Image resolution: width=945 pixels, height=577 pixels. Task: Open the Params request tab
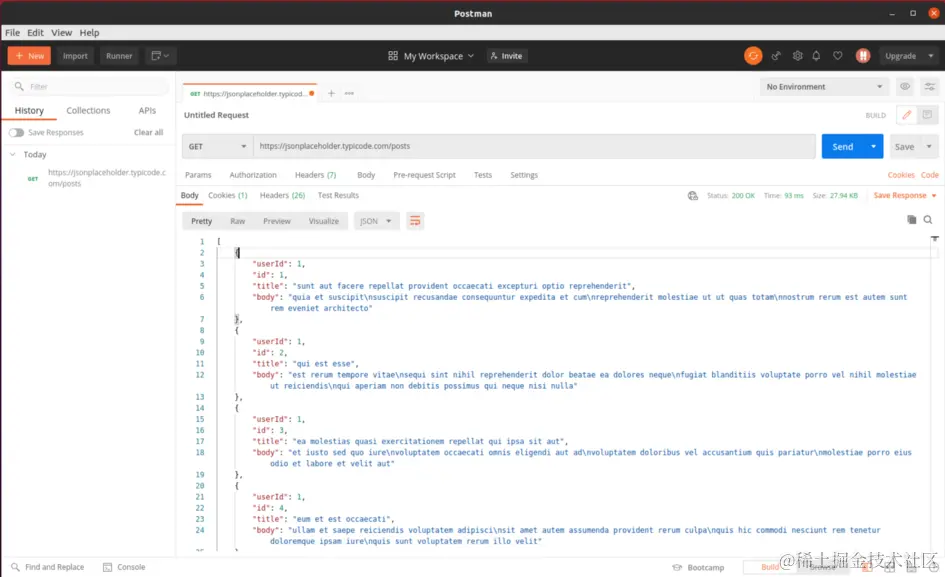[198, 175]
